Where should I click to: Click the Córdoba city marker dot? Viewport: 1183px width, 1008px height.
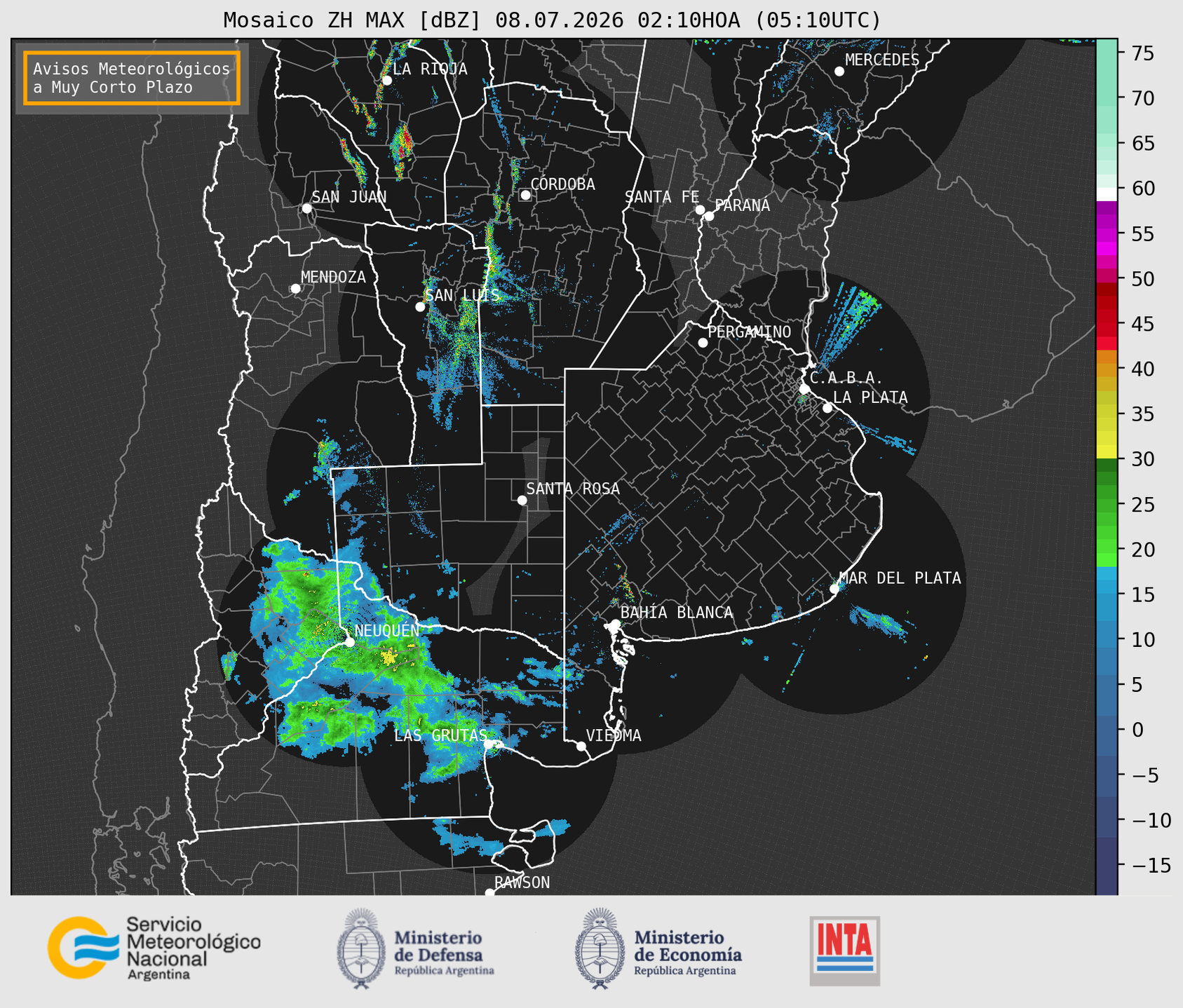click(x=525, y=195)
